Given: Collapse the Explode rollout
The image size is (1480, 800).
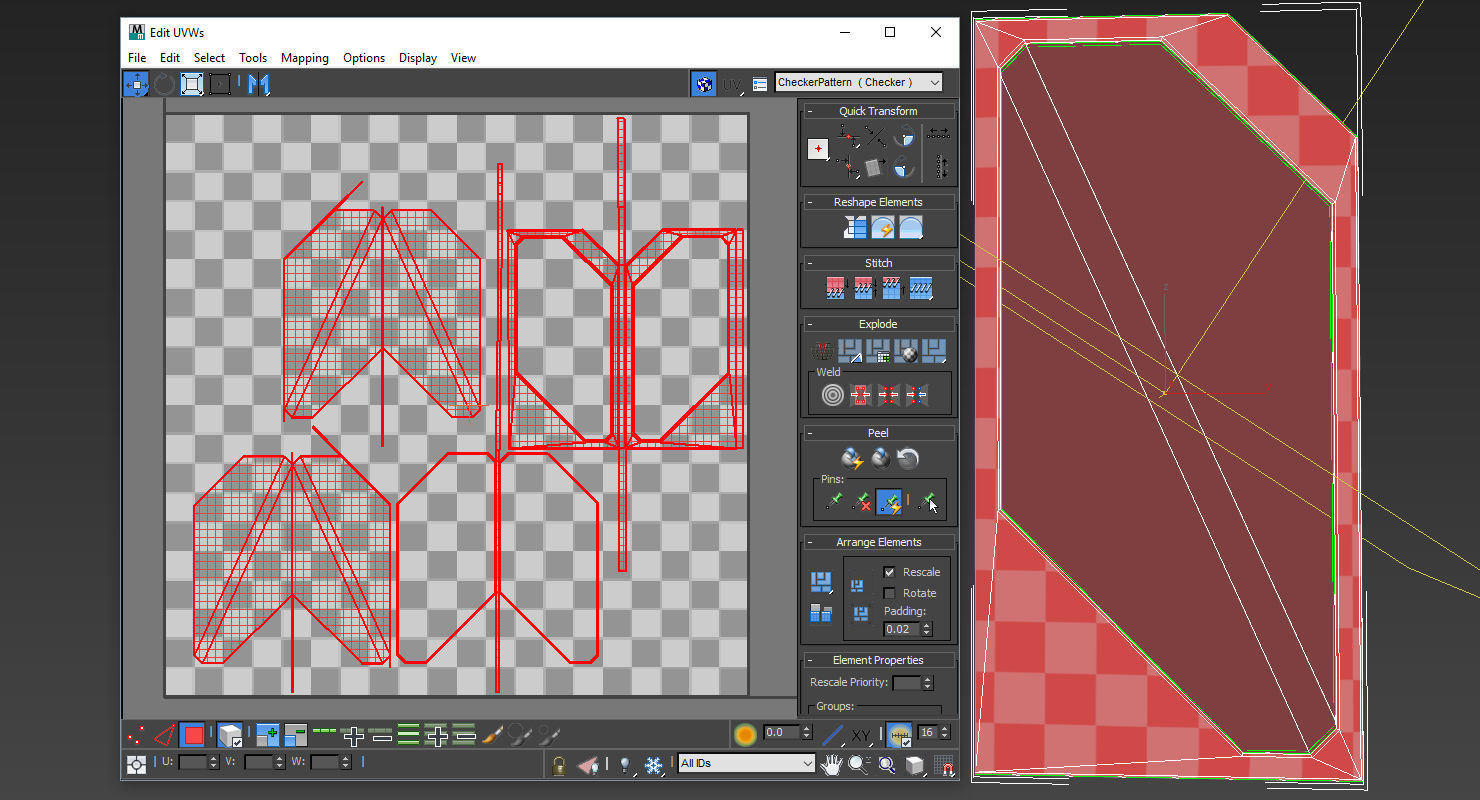Looking at the screenshot, I should [878, 324].
